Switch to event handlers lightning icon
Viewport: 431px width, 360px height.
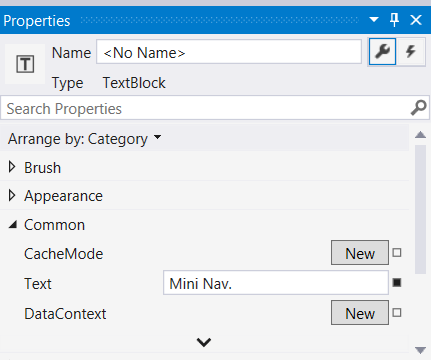pyautogui.click(x=411, y=52)
